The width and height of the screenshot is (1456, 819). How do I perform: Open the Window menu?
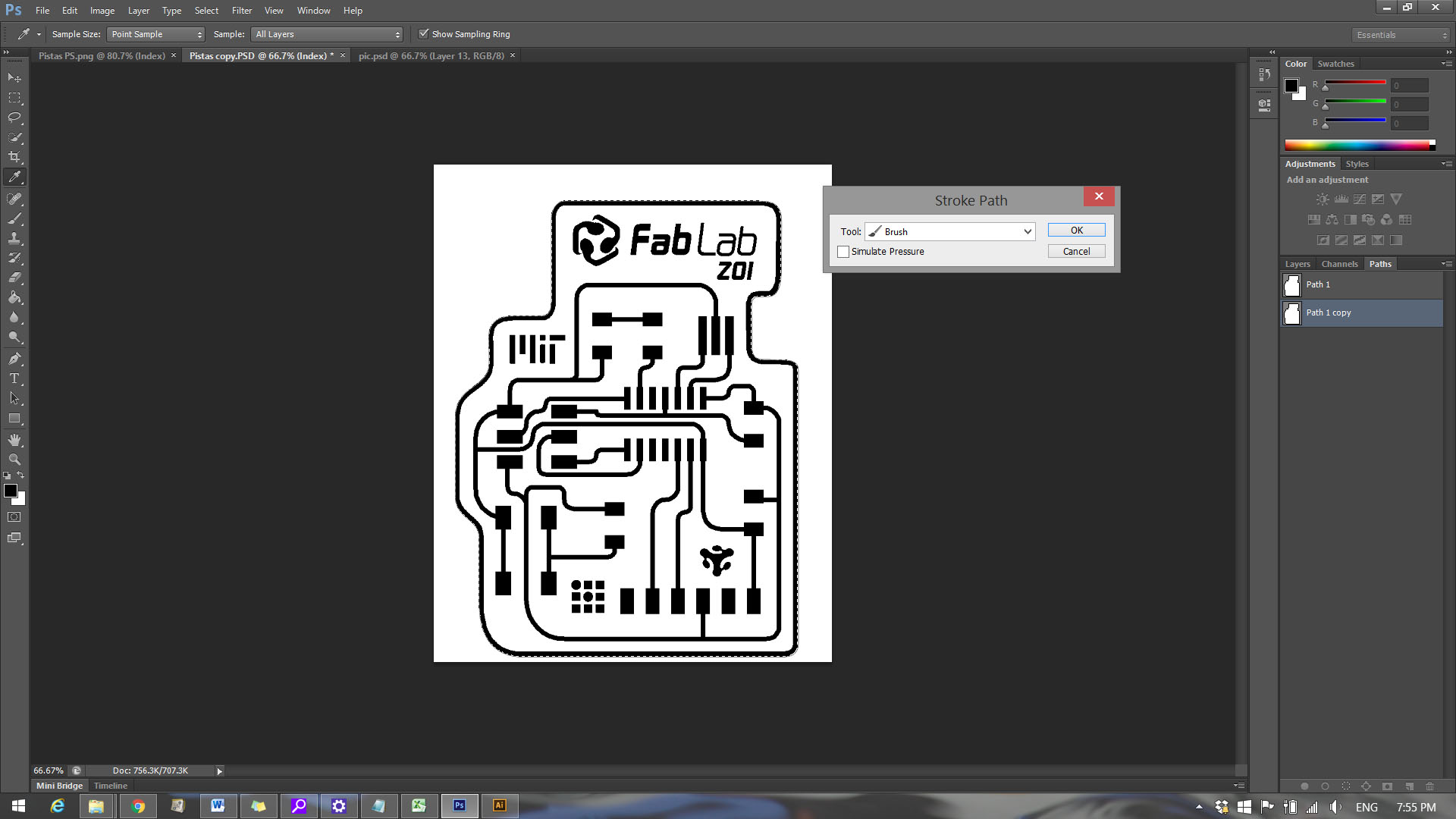[313, 11]
